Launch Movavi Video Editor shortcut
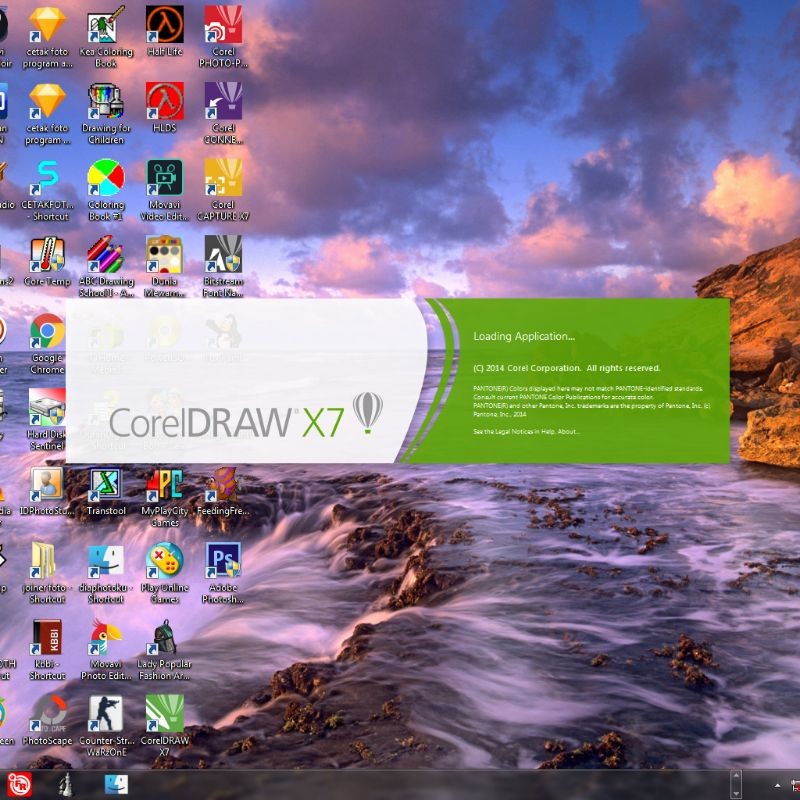The height and width of the screenshot is (800, 800). click(x=165, y=190)
